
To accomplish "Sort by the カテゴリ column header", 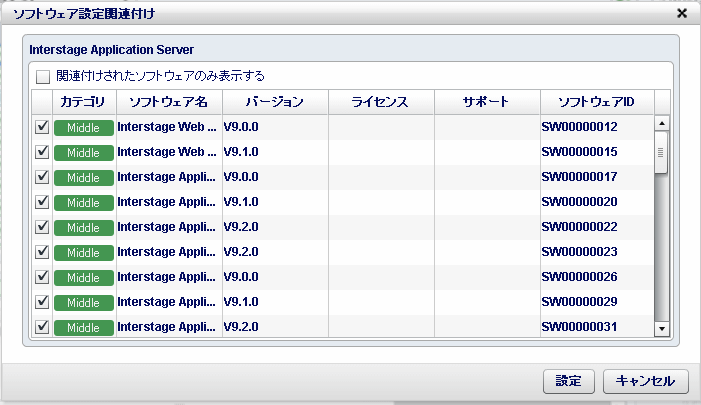I will [x=84, y=102].
